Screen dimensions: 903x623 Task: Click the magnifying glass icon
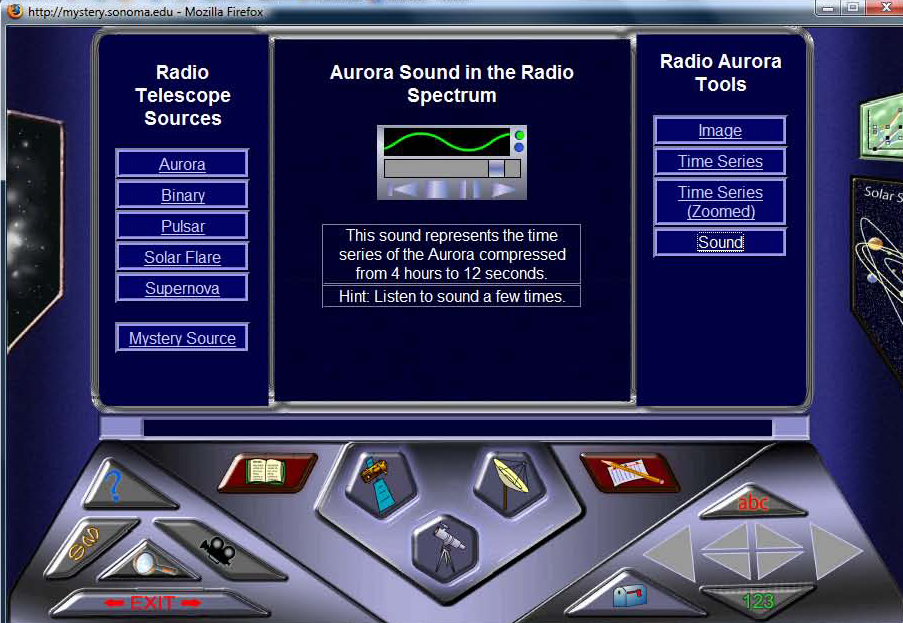pos(146,563)
